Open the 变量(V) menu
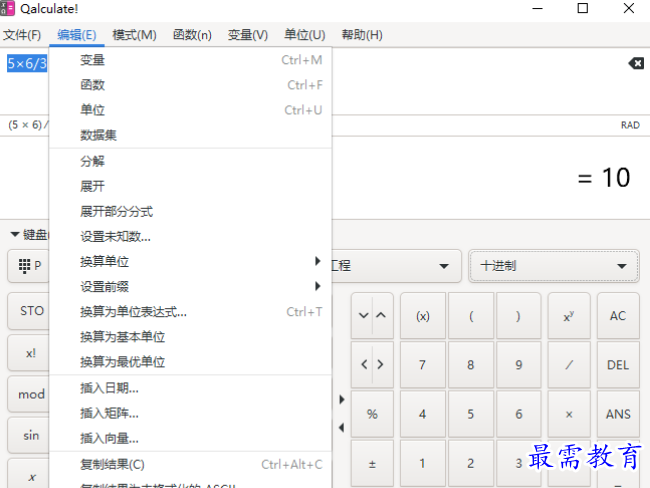This screenshot has height=488, width=650. click(x=248, y=35)
